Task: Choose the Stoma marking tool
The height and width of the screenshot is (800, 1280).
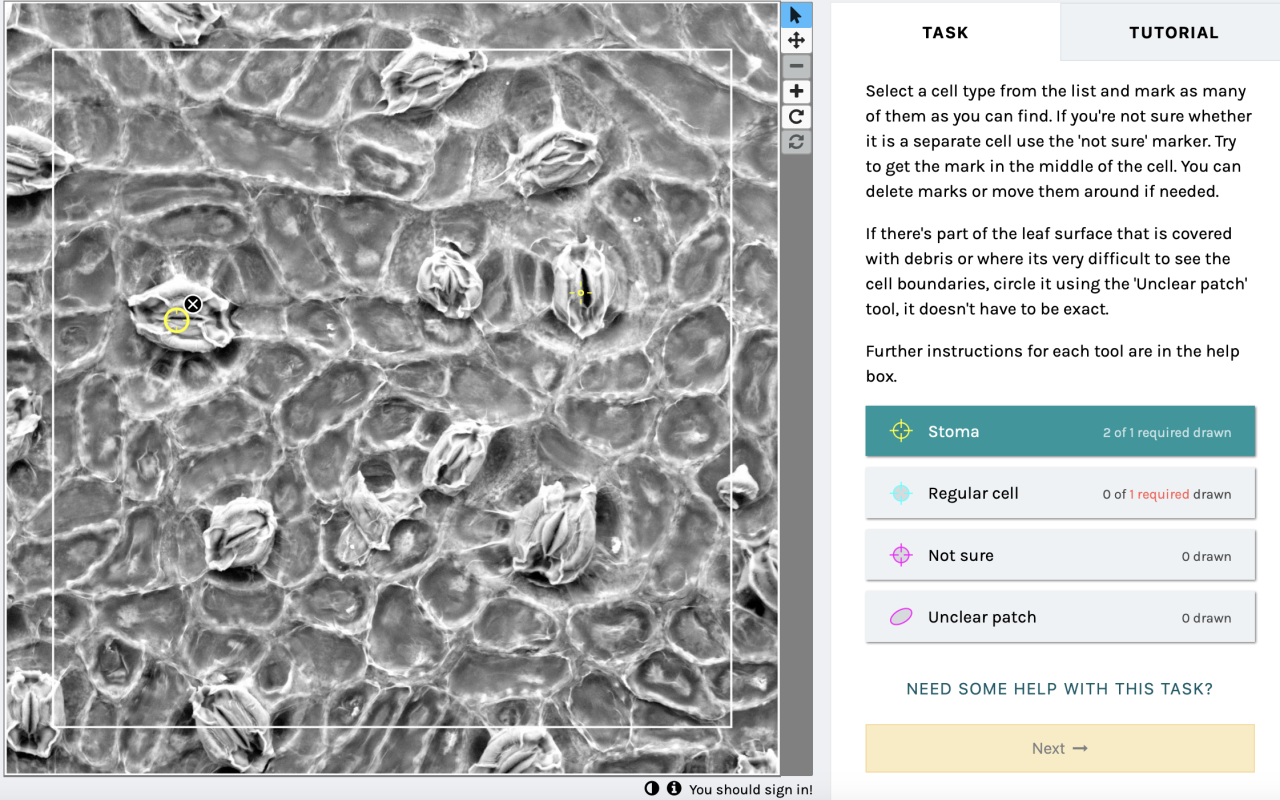Action: [1060, 431]
